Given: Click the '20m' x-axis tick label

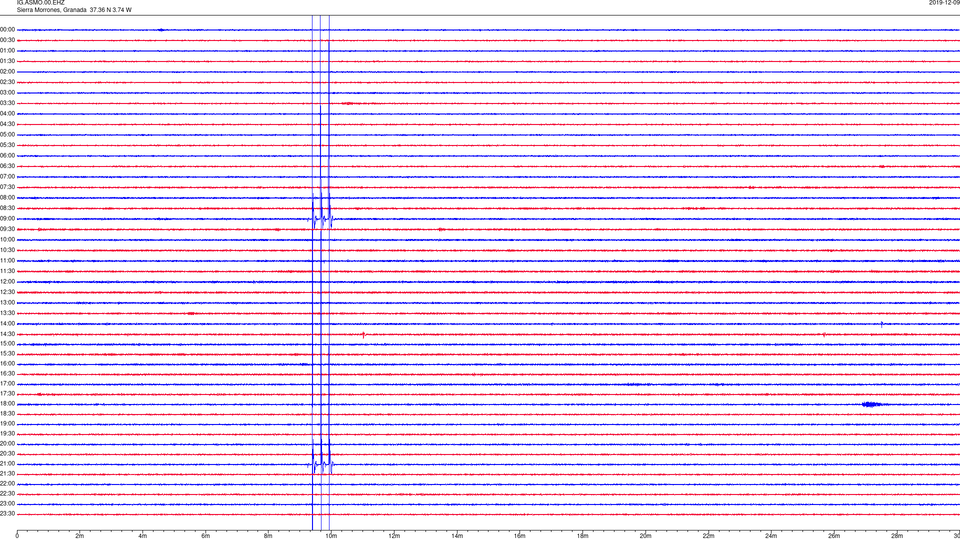Looking at the screenshot, I should 646,536.
